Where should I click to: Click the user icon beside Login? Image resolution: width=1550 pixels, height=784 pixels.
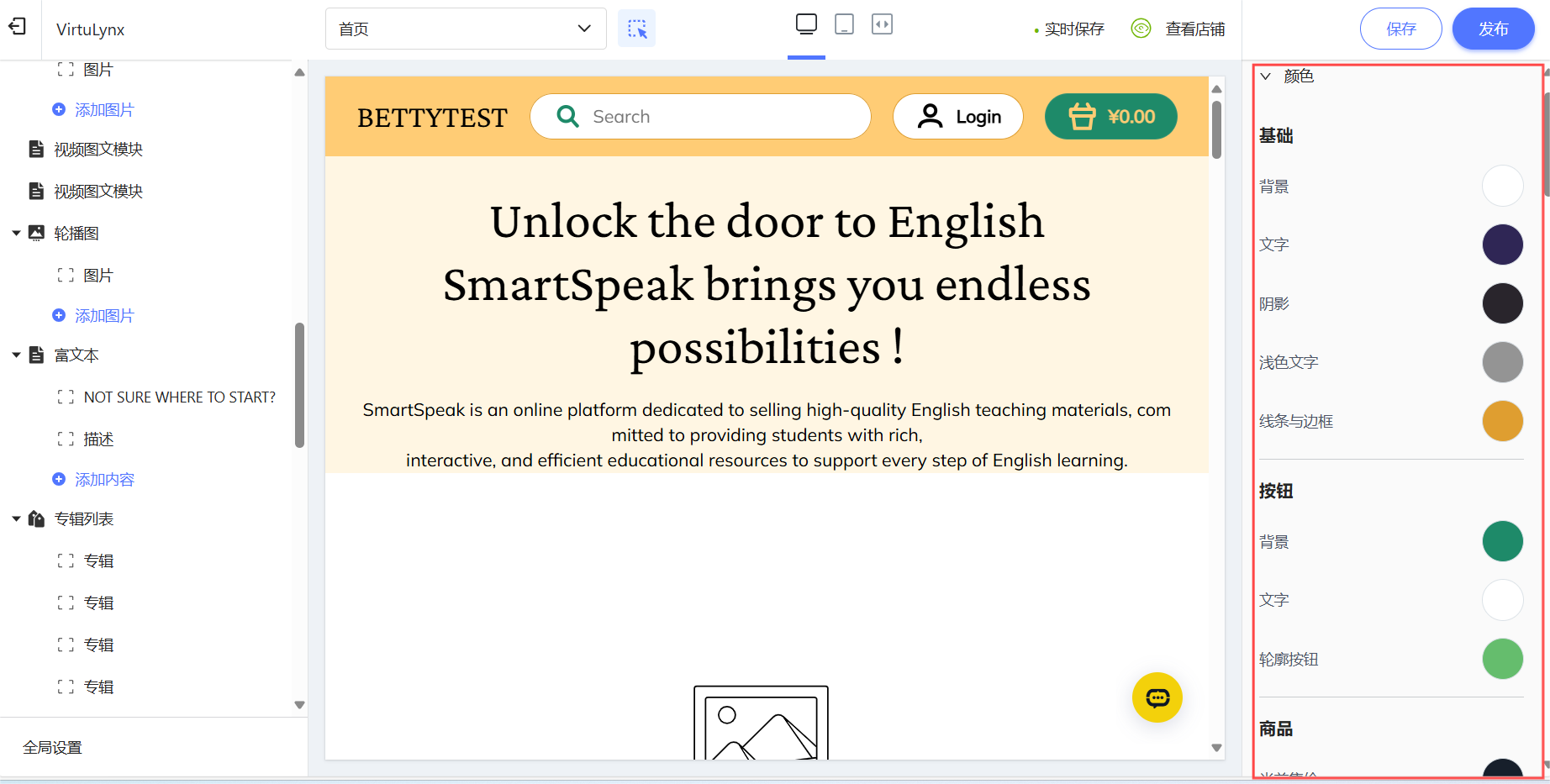[x=930, y=116]
